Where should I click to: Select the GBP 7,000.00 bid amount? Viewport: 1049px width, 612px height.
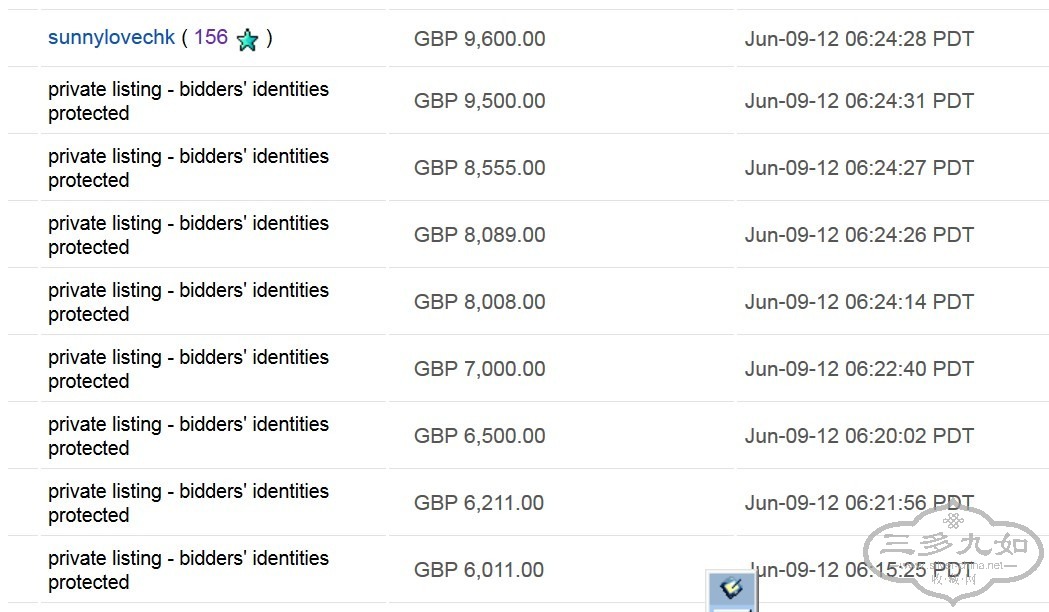(479, 369)
